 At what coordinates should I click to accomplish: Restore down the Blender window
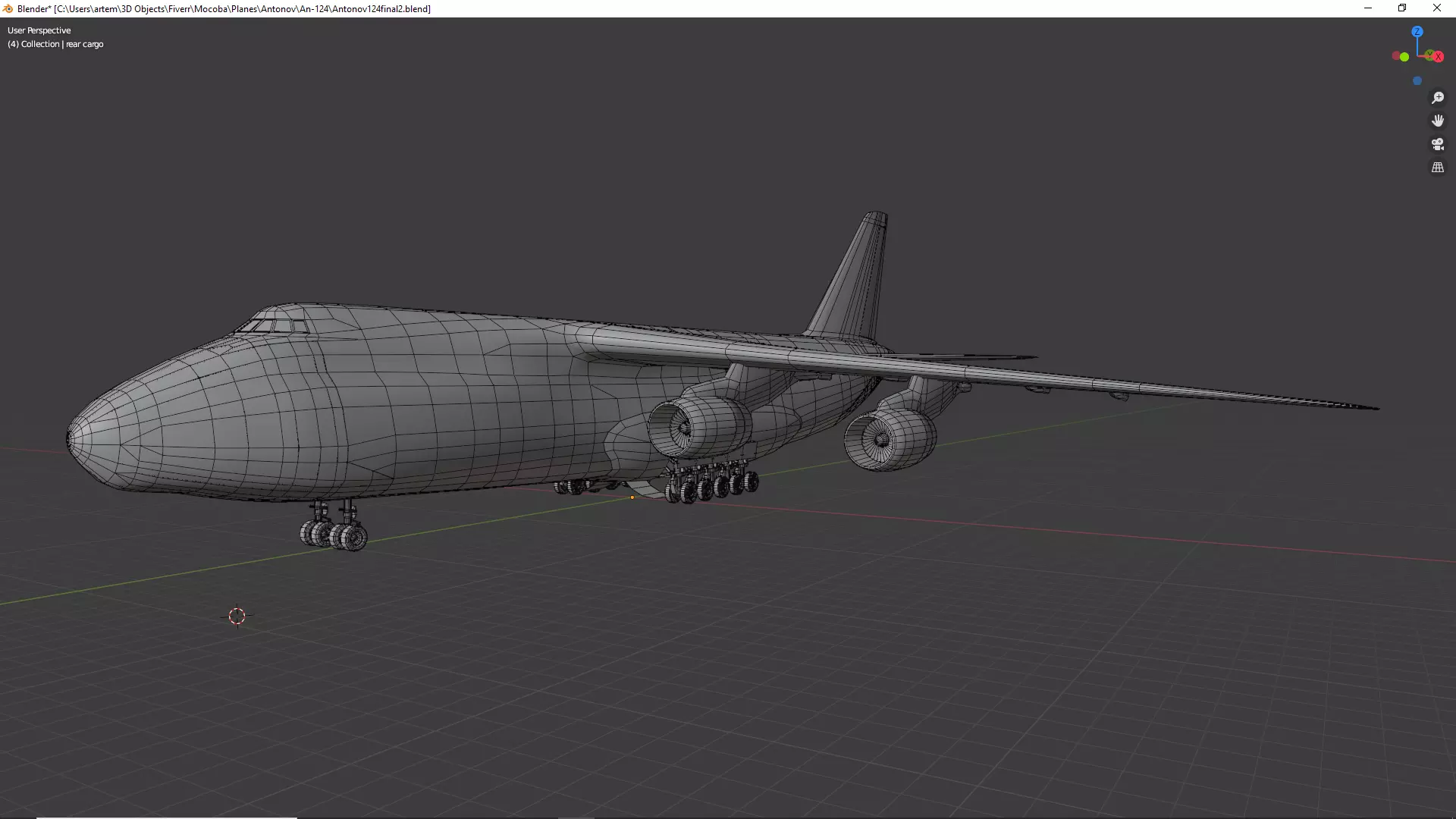1401,8
